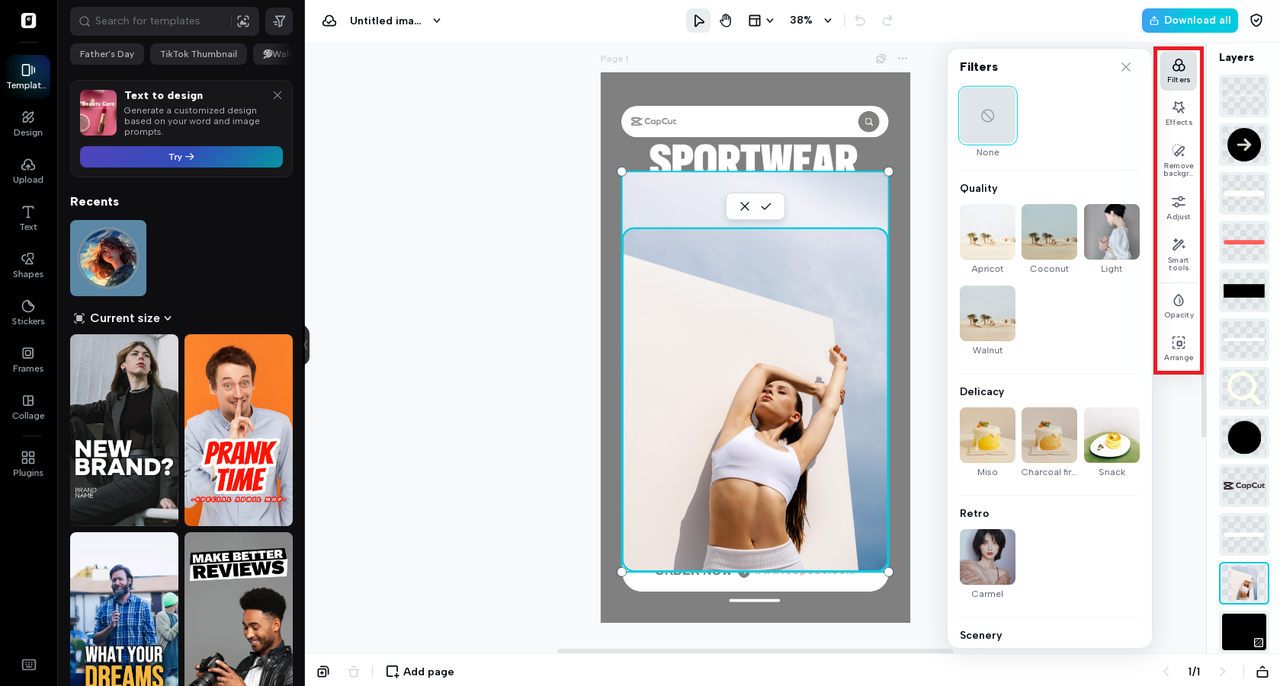Image resolution: width=1280 pixels, height=686 pixels.
Task: Open the Upload sidebar tab
Action: 28,170
